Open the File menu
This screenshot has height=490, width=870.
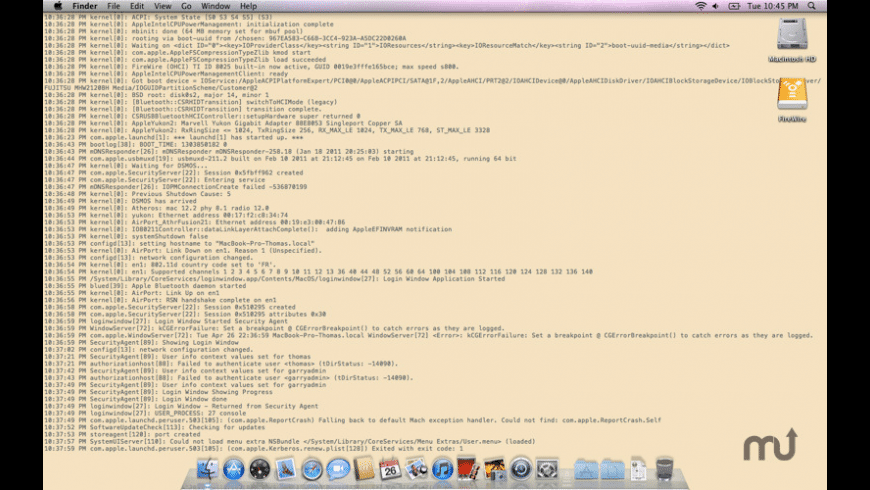114,6
